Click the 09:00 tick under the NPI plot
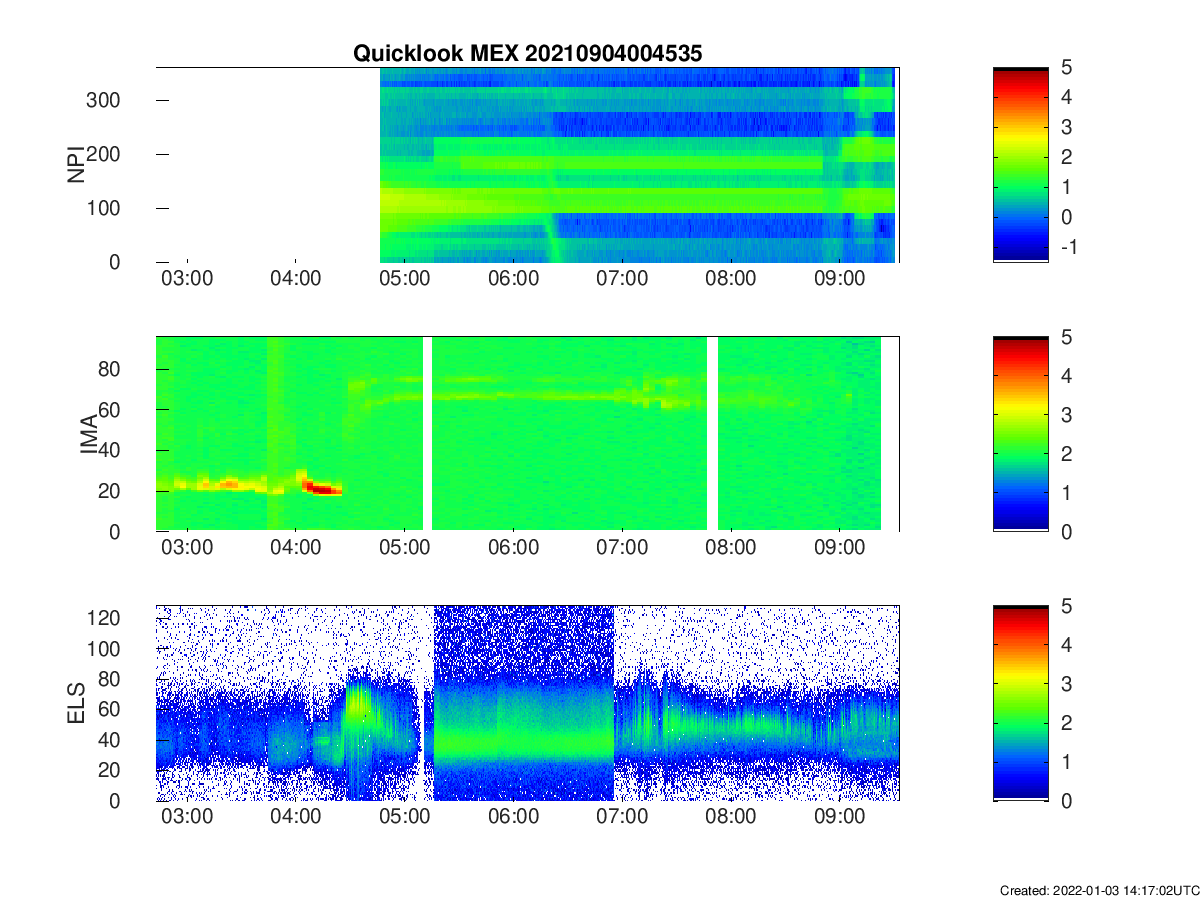Screen dimensions: 1200x900 (x=839, y=279)
